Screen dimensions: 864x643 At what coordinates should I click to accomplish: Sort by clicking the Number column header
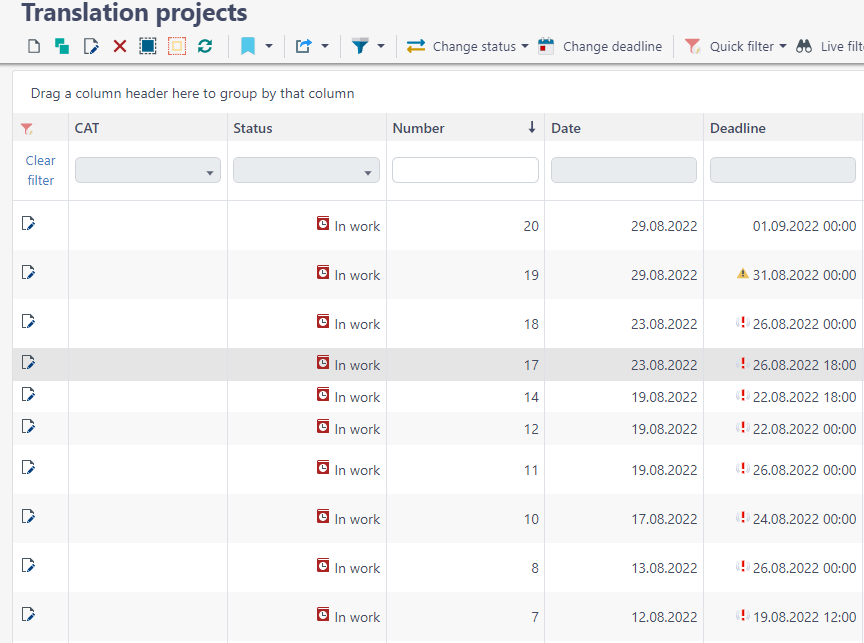click(x=418, y=128)
